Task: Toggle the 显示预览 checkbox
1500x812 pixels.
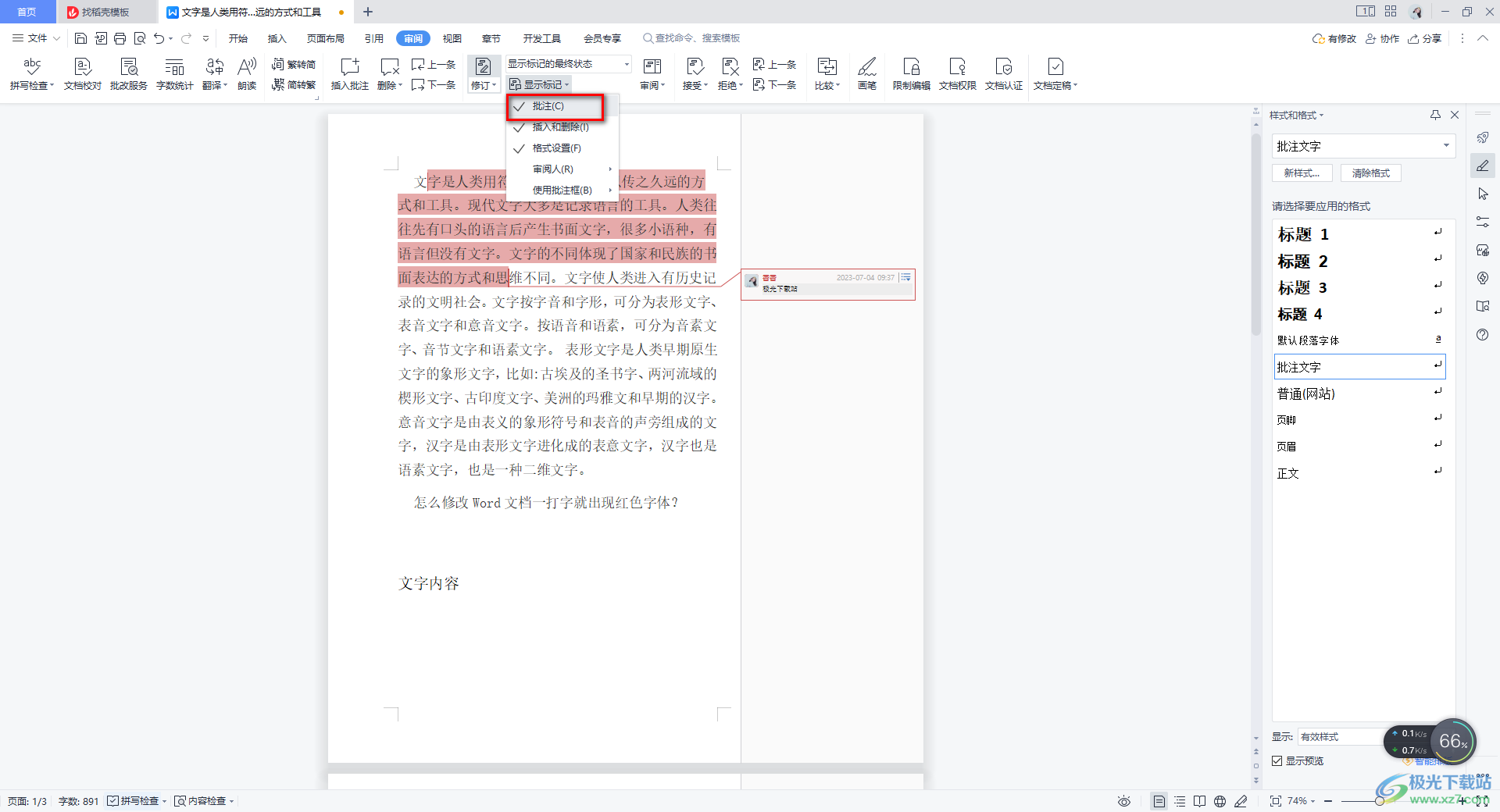Action: click(x=1277, y=760)
